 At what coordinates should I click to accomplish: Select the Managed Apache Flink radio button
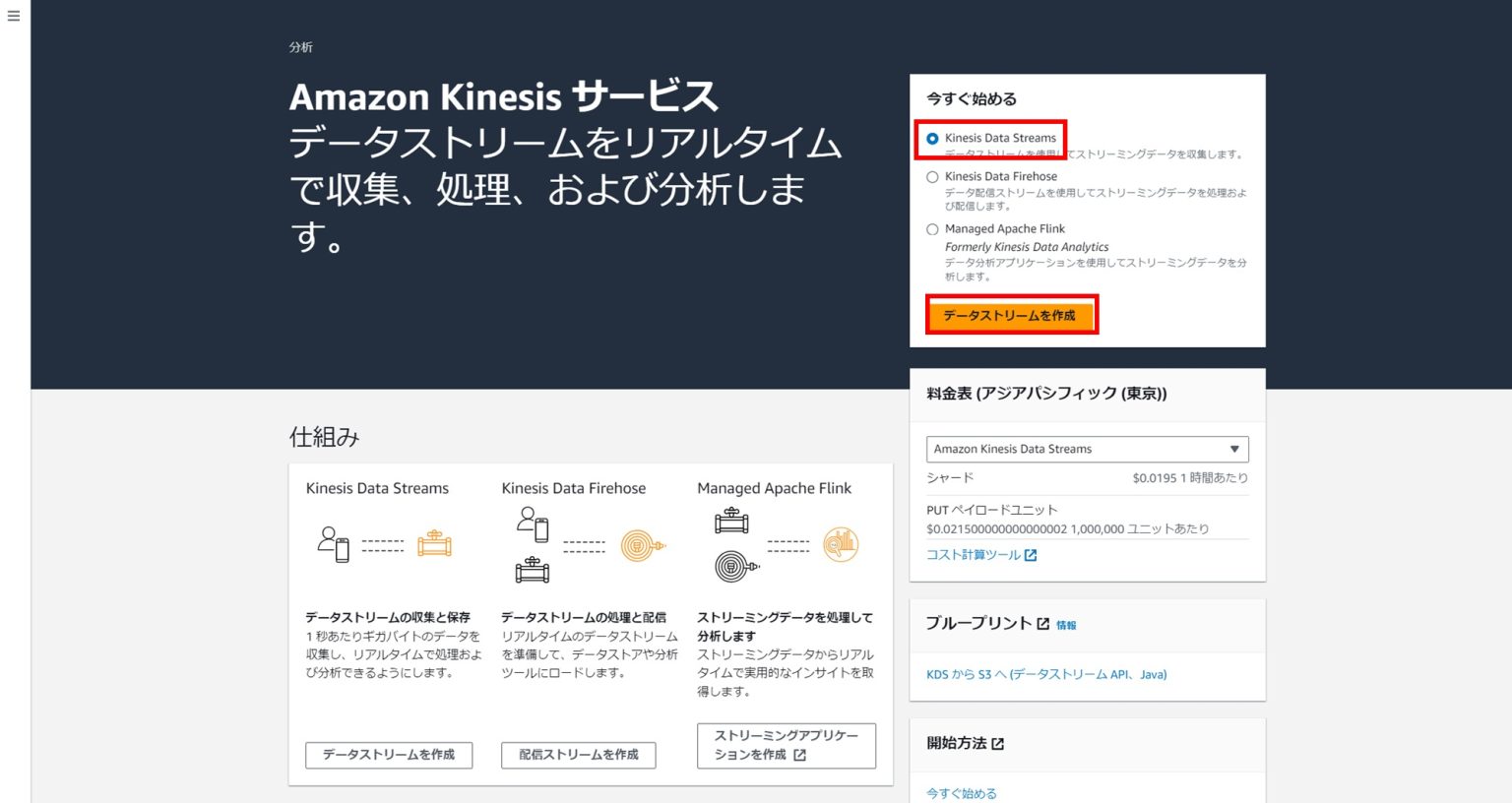pos(932,229)
